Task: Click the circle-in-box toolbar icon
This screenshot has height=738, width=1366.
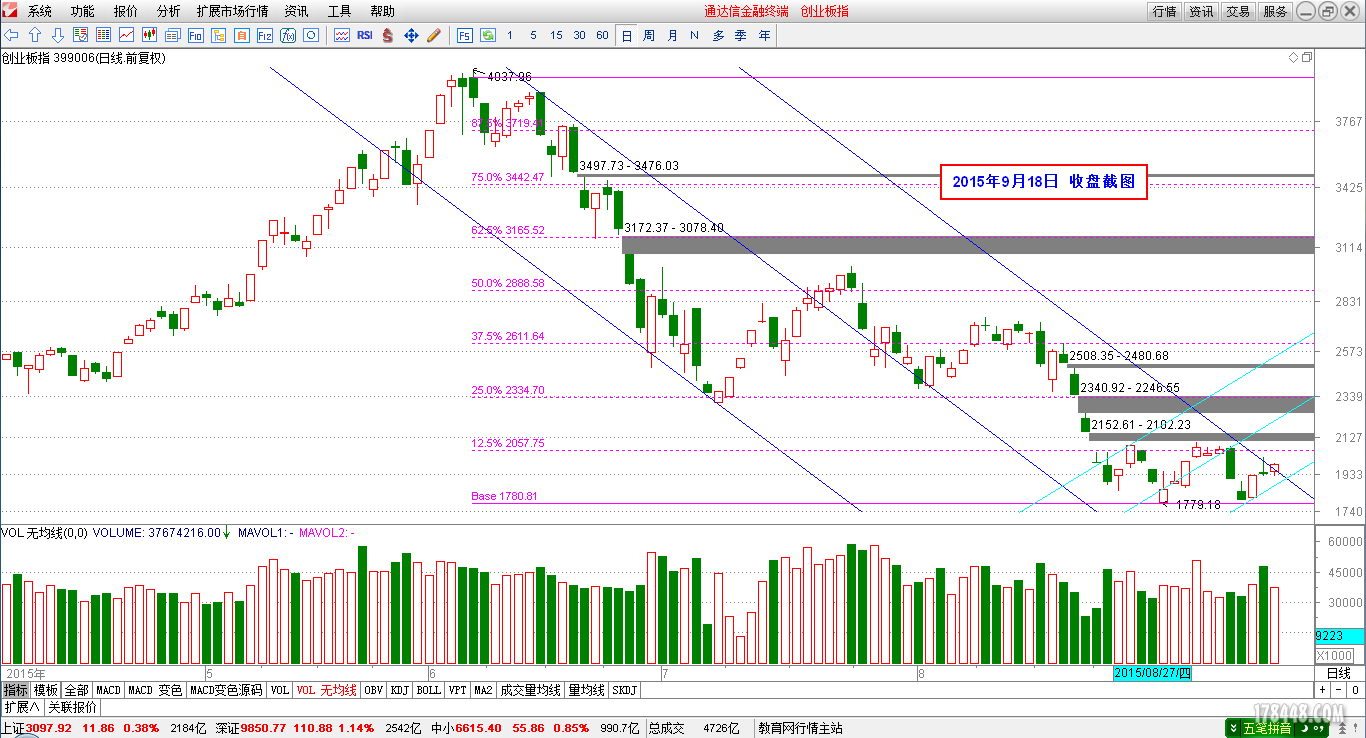Action: (x=311, y=35)
